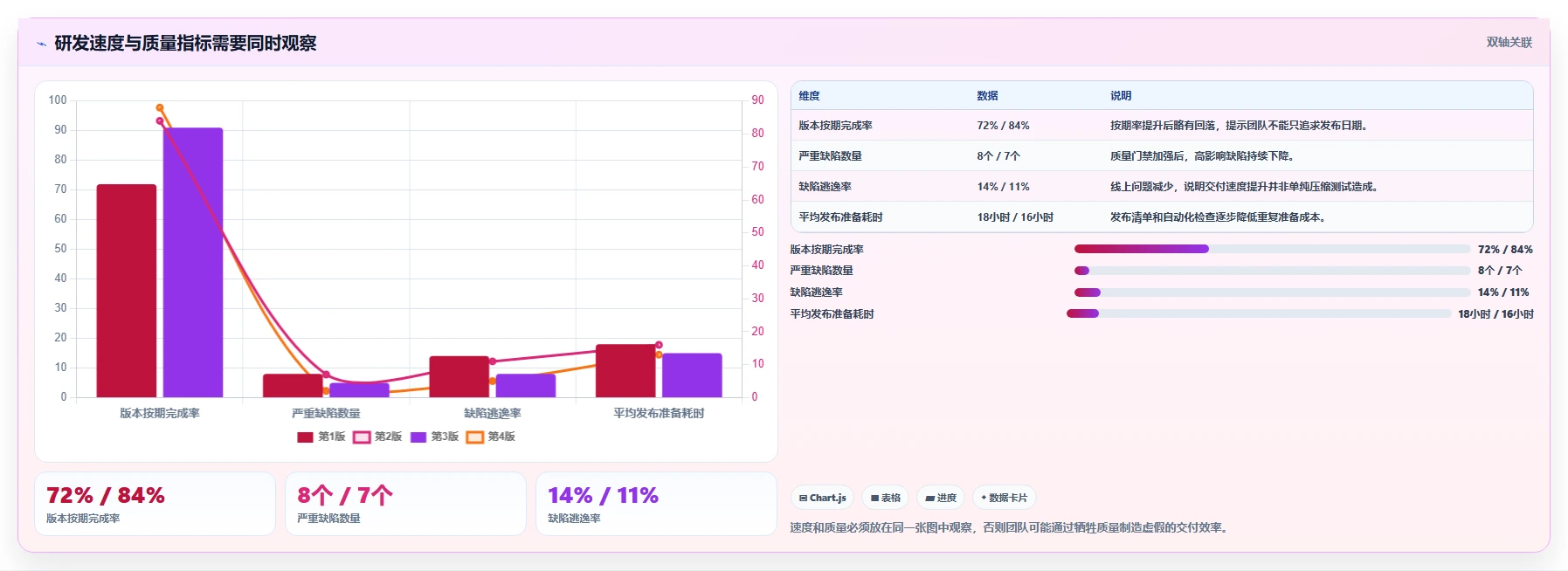This screenshot has height=571, width=1568.
Task: Click the purple bar for 平均发布准备耗时
Action: 692,375
